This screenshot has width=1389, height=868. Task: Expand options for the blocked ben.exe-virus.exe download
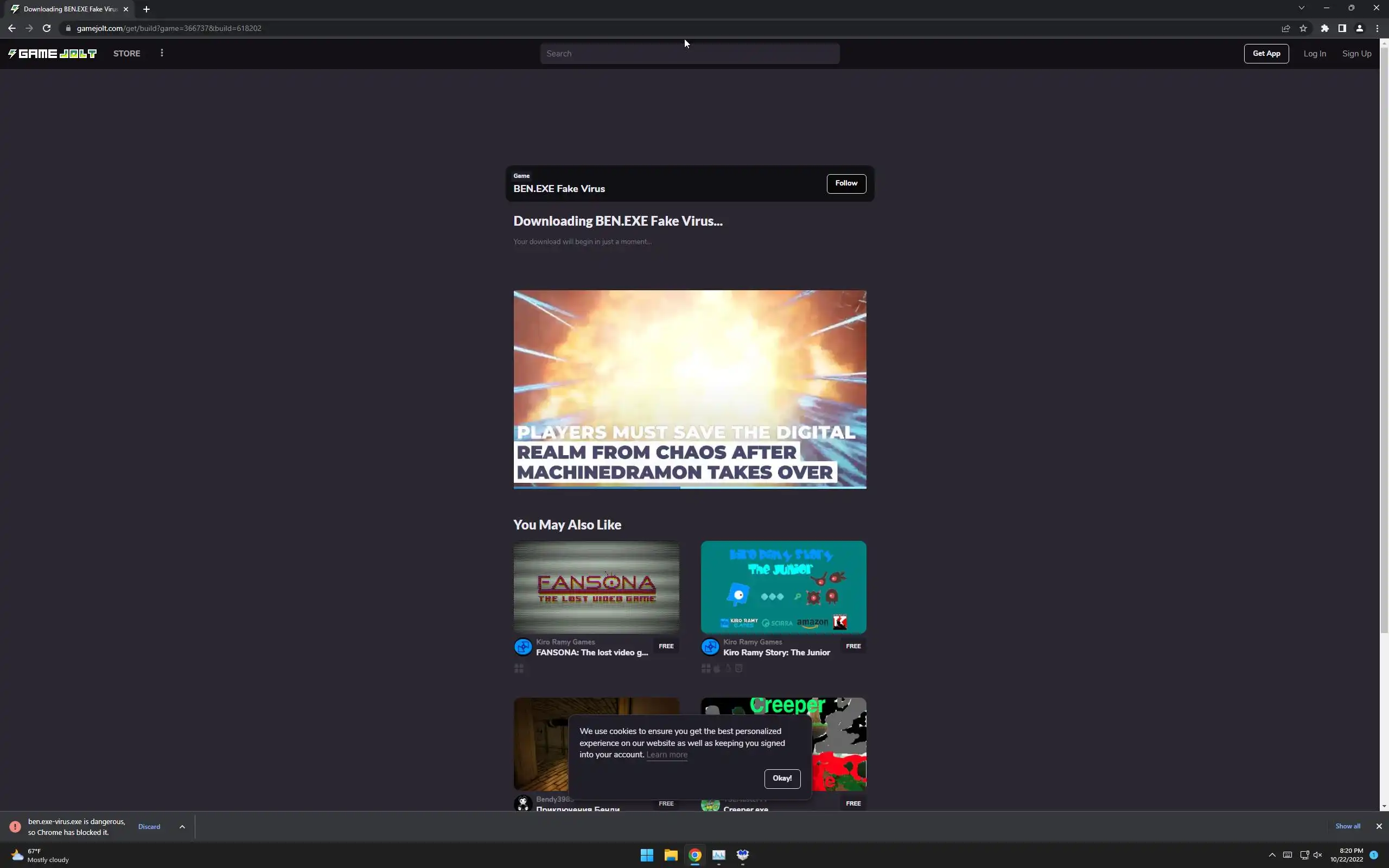(x=182, y=827)
